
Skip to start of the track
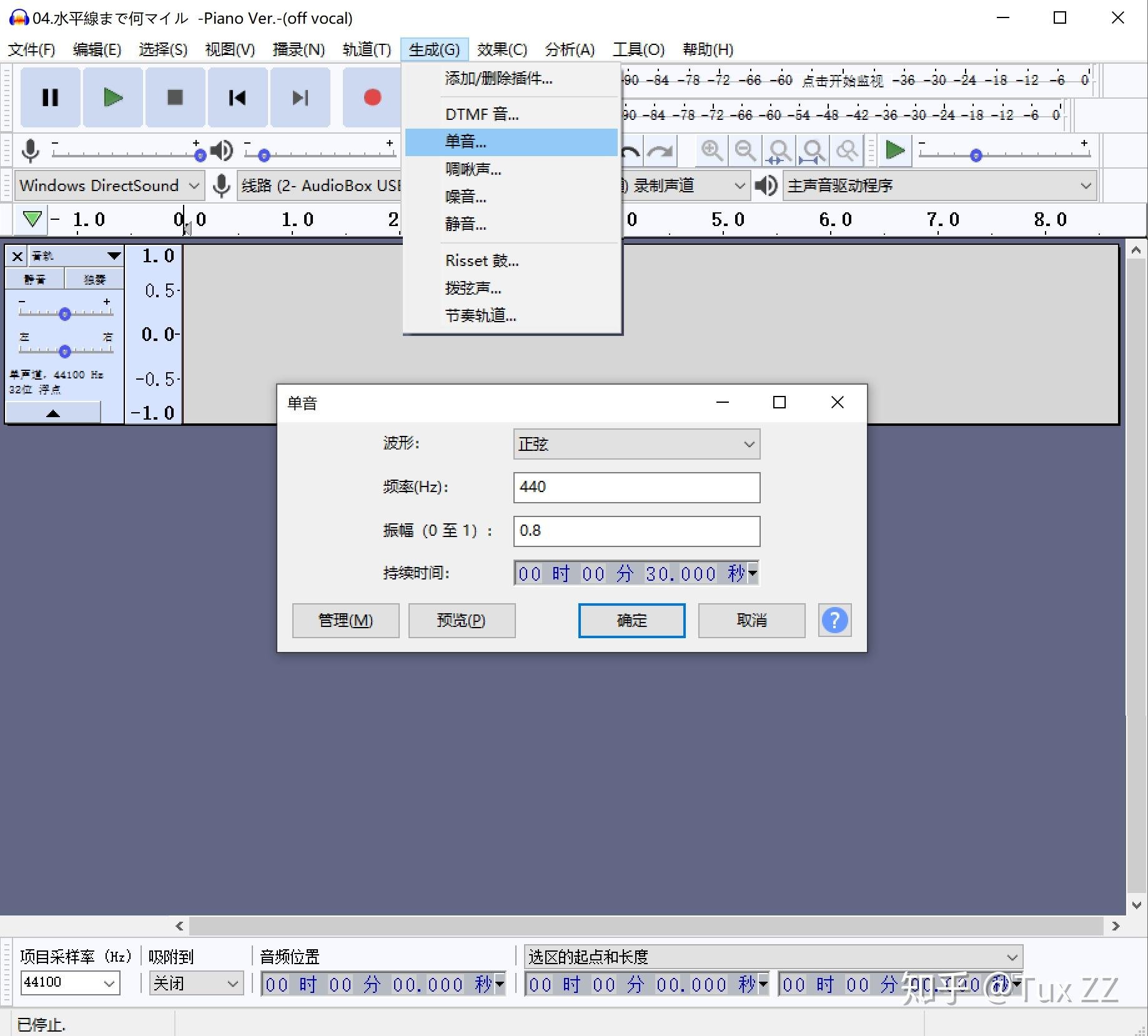tap(237, 97)
